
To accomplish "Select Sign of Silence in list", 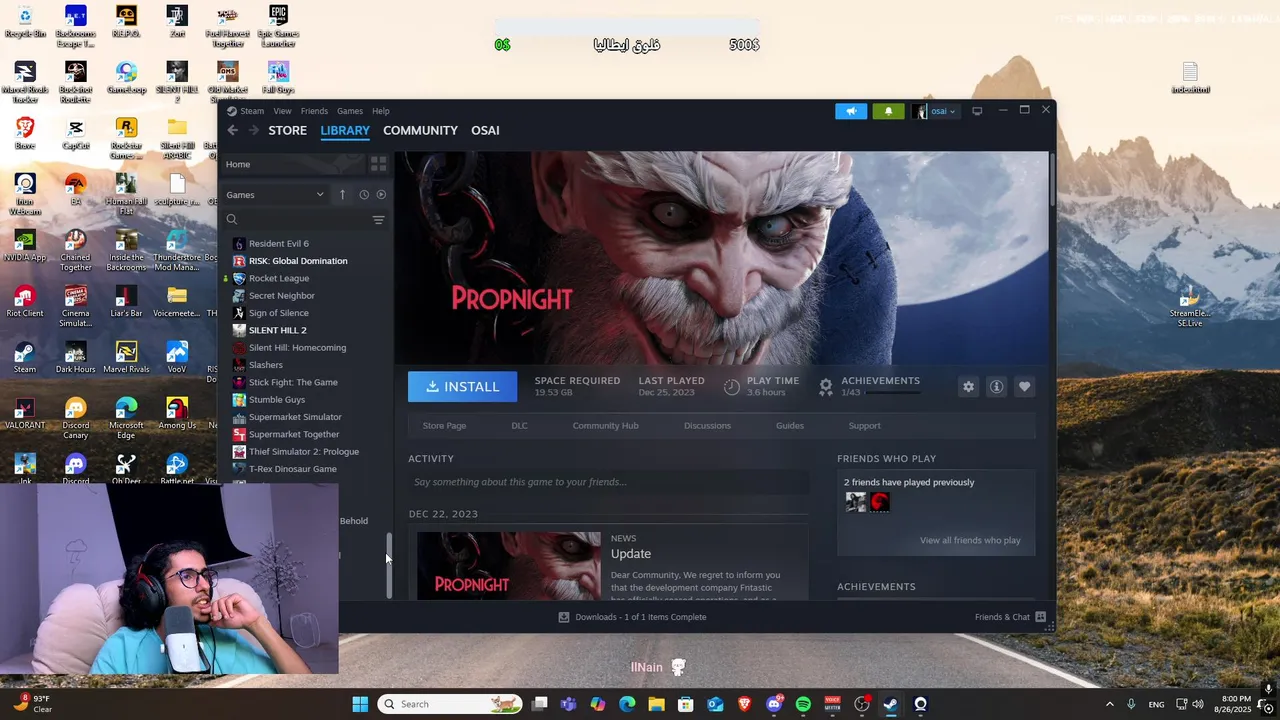I will click(279, 313).
